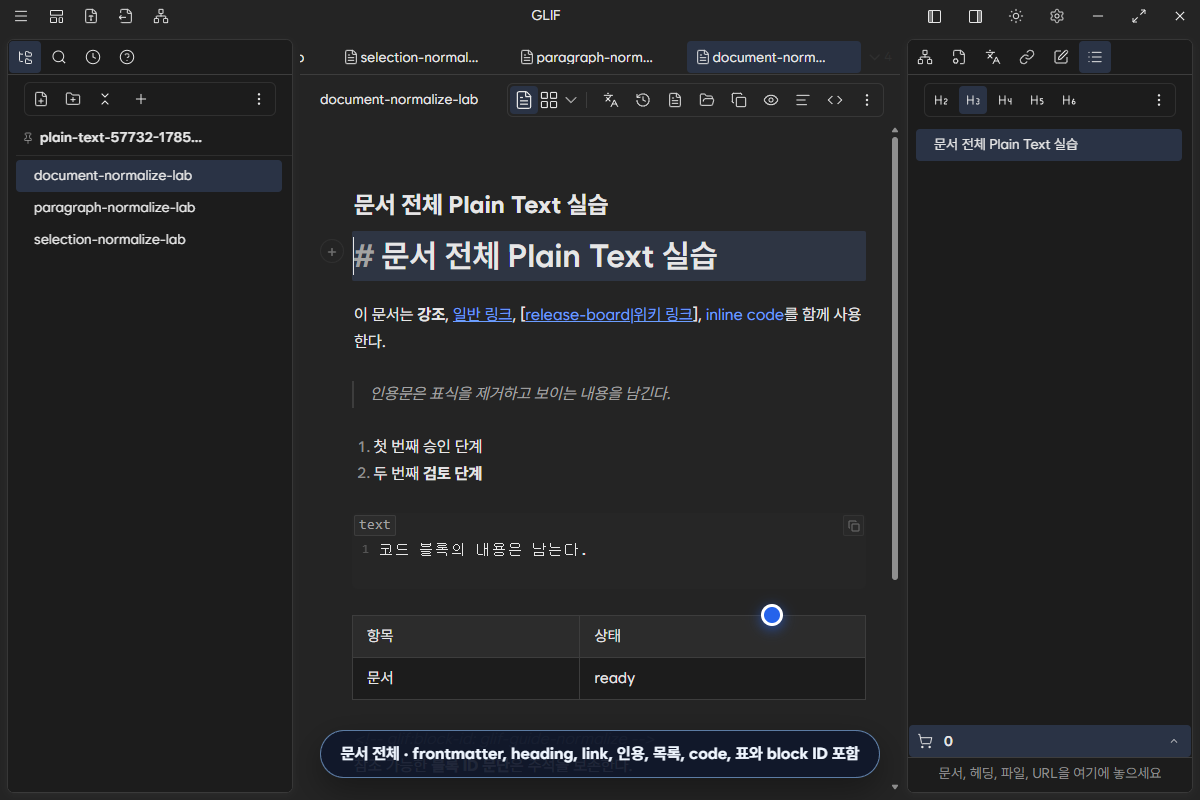Image resolution: width=1200 pixels, height=800 pixels.
Task: Select the document-norm… tab
Action: (773, 57)
